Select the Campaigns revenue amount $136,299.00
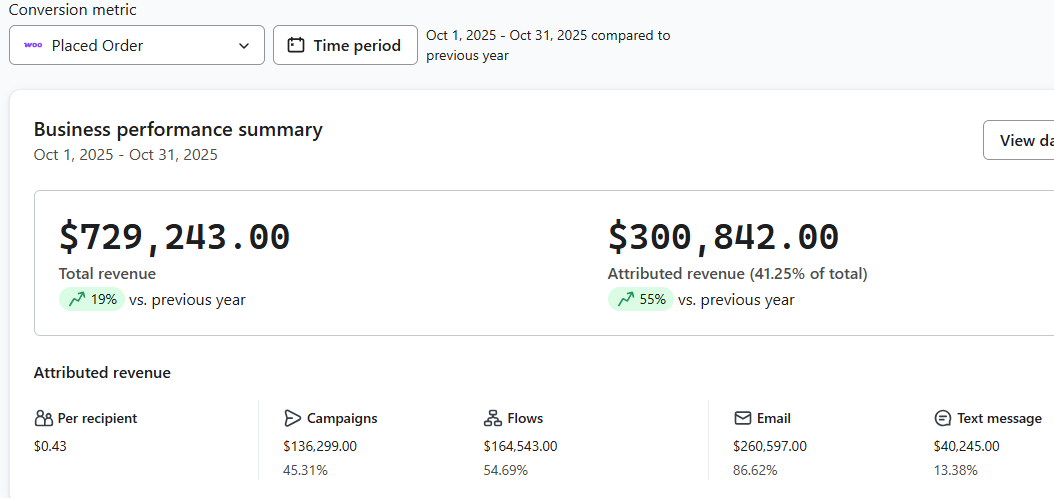Viewport: 1054px width, 498px height. [320, 446]
